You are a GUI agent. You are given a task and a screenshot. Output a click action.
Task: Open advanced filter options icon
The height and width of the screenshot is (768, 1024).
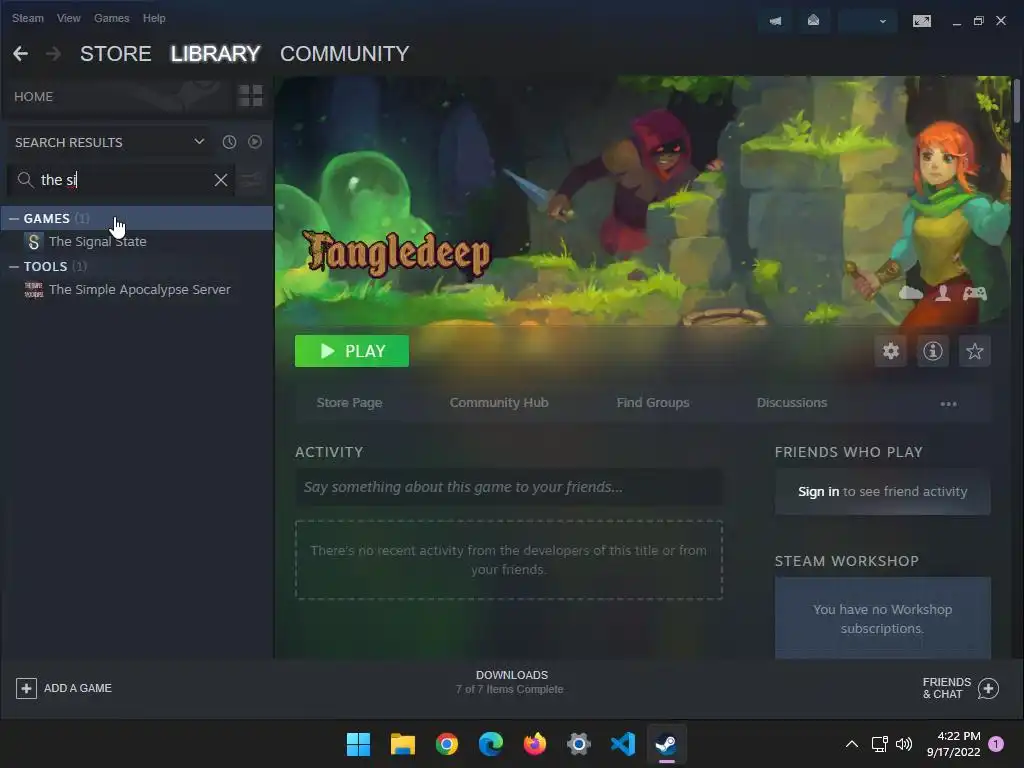coord(251,180)
